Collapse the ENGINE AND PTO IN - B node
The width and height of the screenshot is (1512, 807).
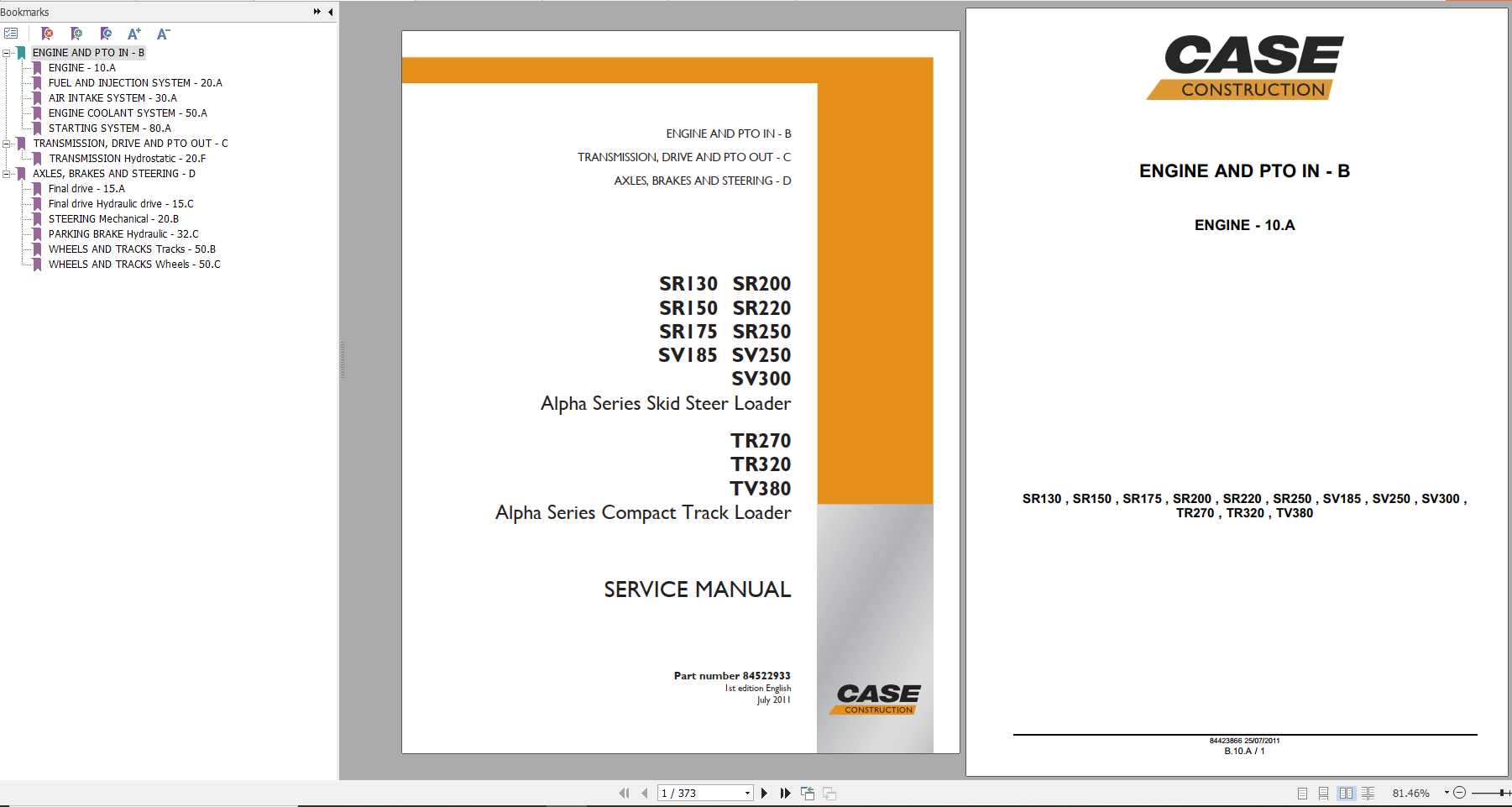7,53
